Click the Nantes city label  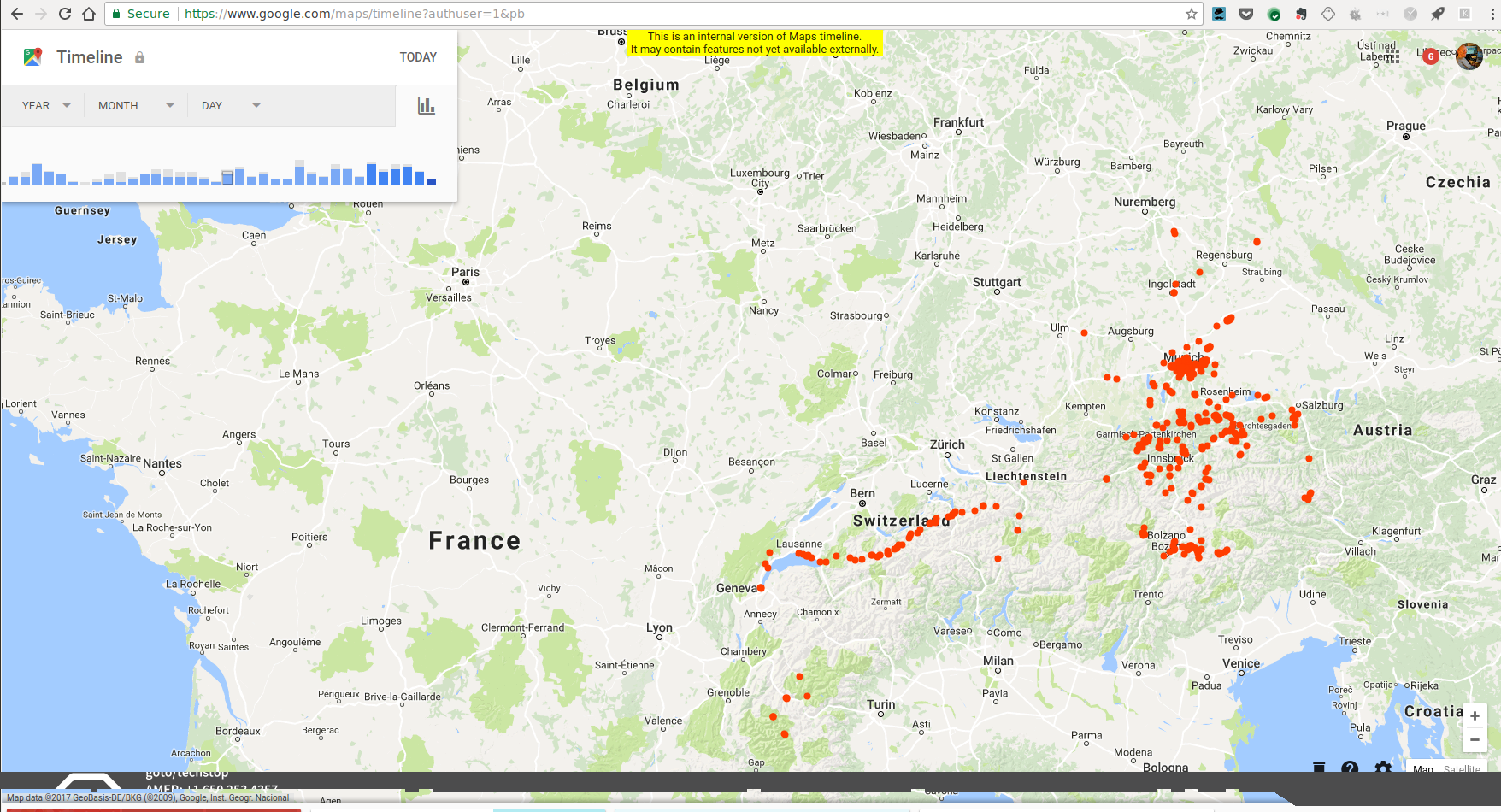click(162, 463)
